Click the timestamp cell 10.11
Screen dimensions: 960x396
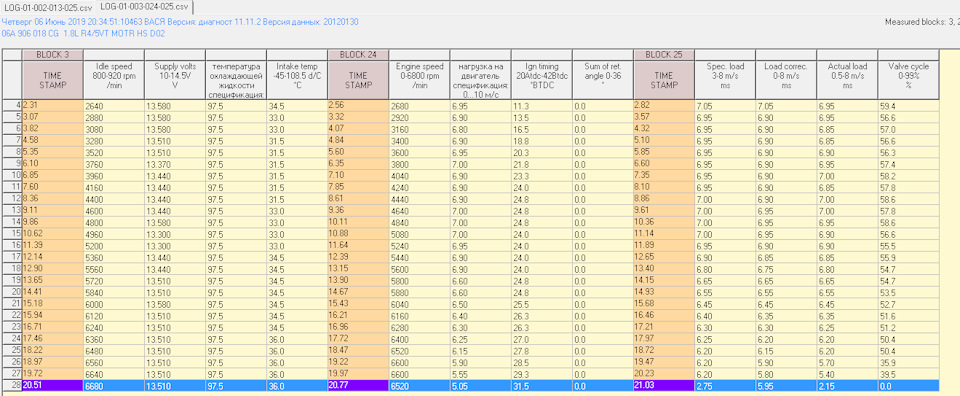pyautogui.click(x=358, y=222)
